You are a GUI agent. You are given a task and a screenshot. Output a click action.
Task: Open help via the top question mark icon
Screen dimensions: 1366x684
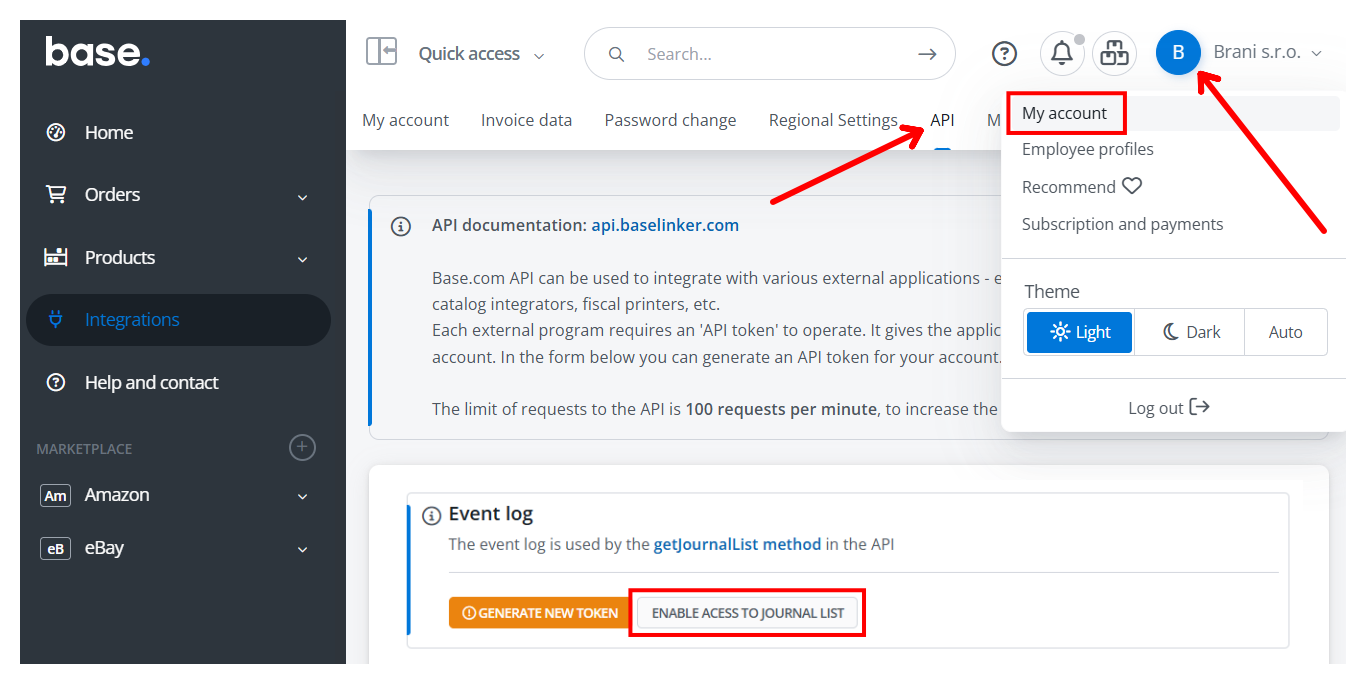[1004, 54]
